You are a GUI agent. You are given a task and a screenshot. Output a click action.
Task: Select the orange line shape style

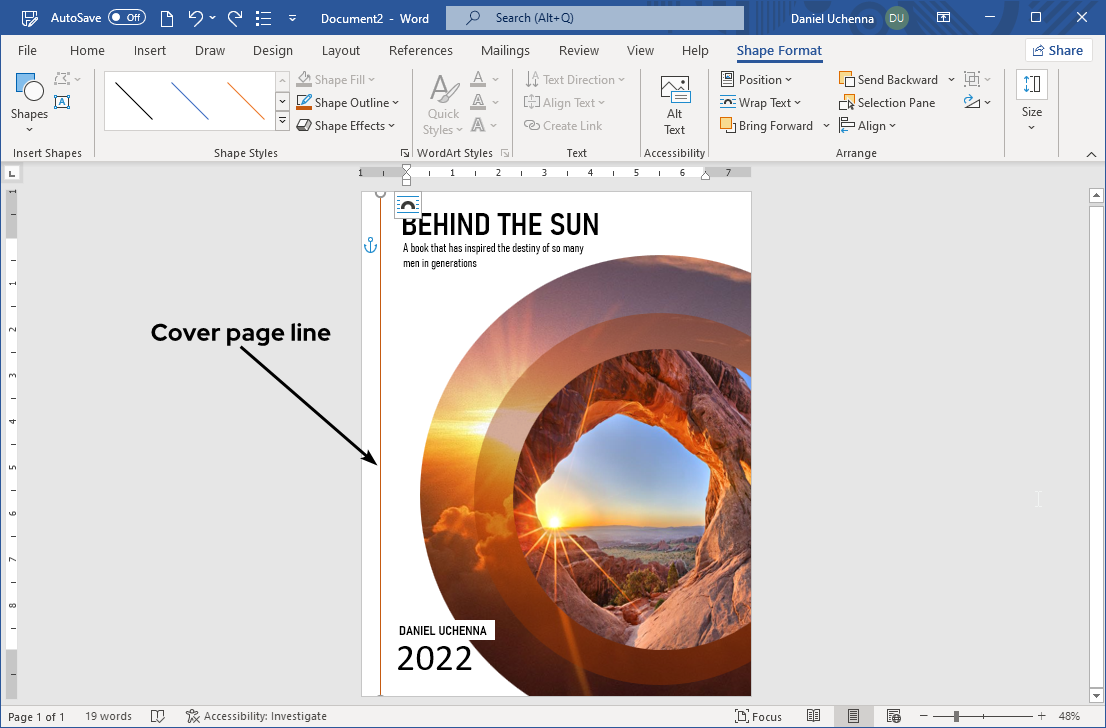click(x=245, y=101)
